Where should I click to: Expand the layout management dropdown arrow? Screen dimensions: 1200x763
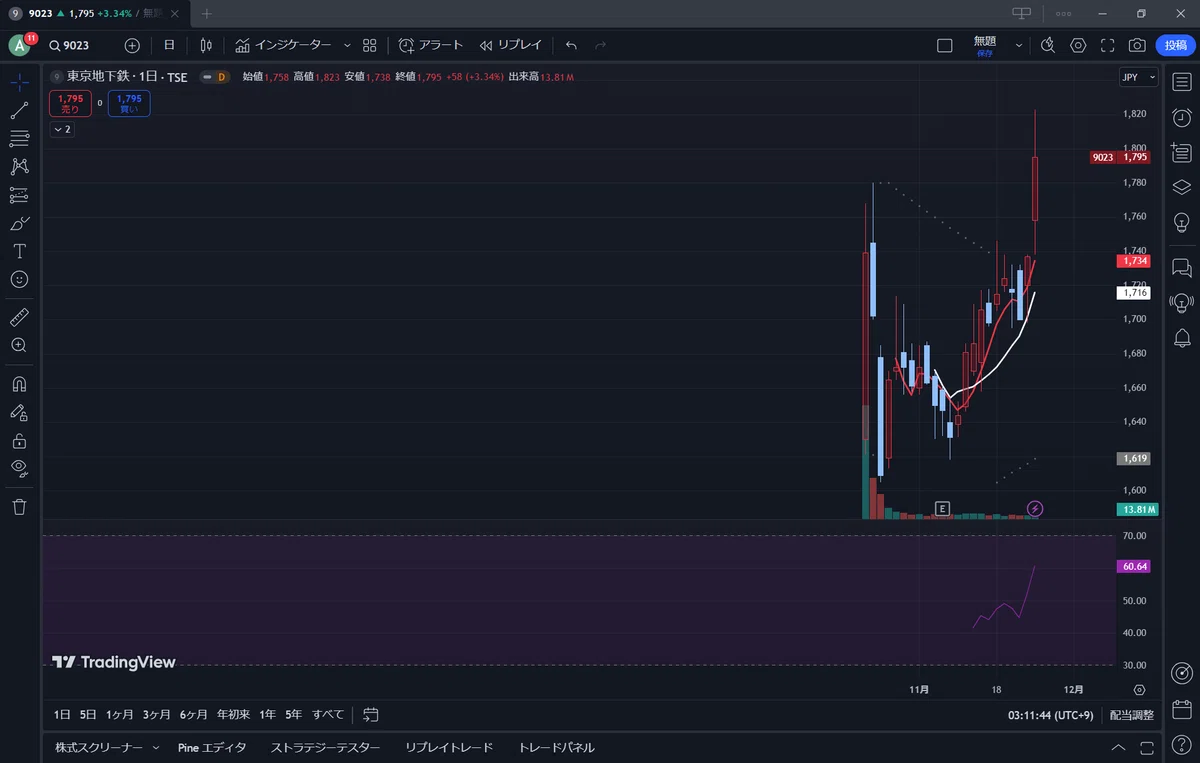tap(1019, 45)
